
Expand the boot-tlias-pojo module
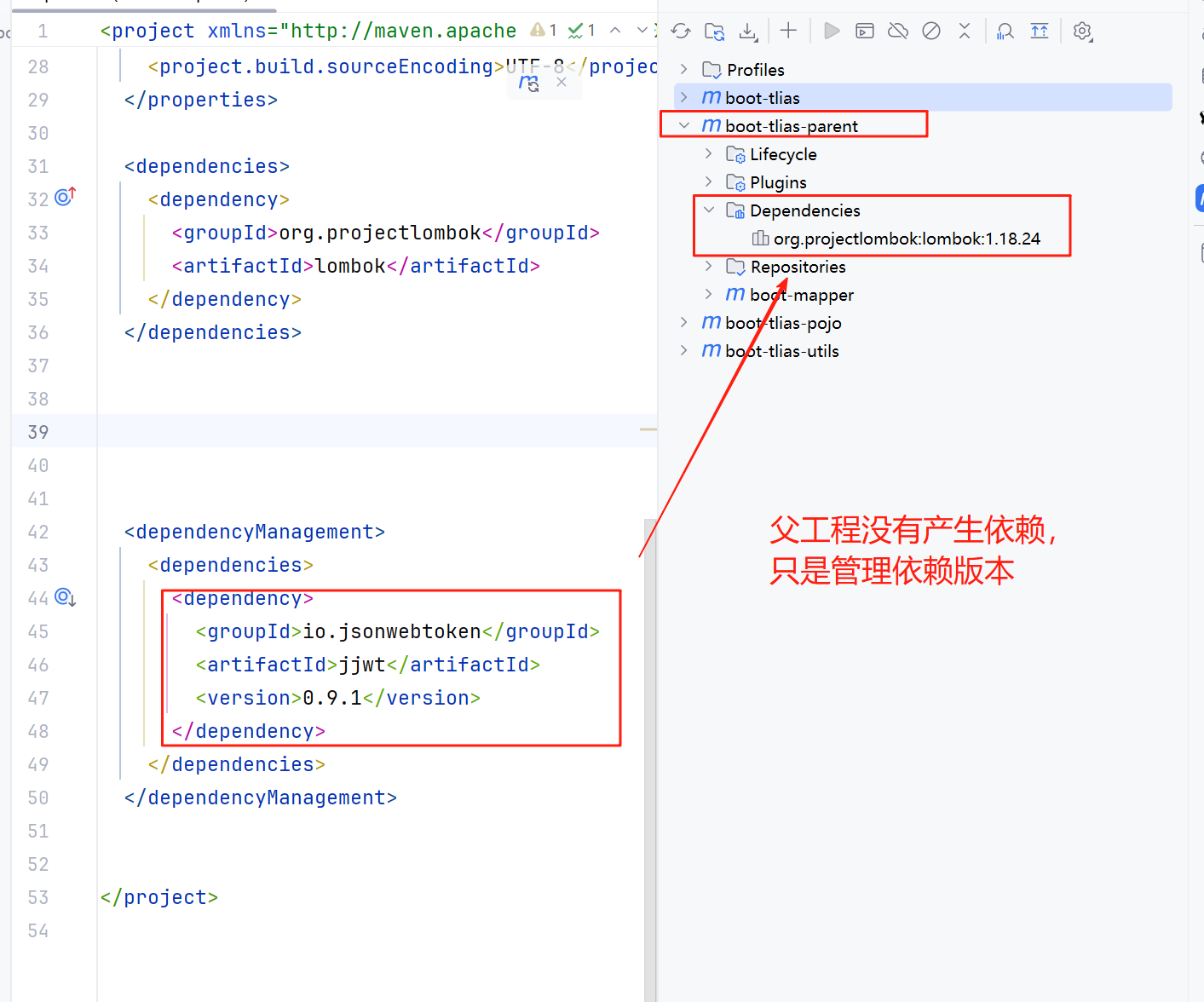pyautogui.click(x=684, y=322)
